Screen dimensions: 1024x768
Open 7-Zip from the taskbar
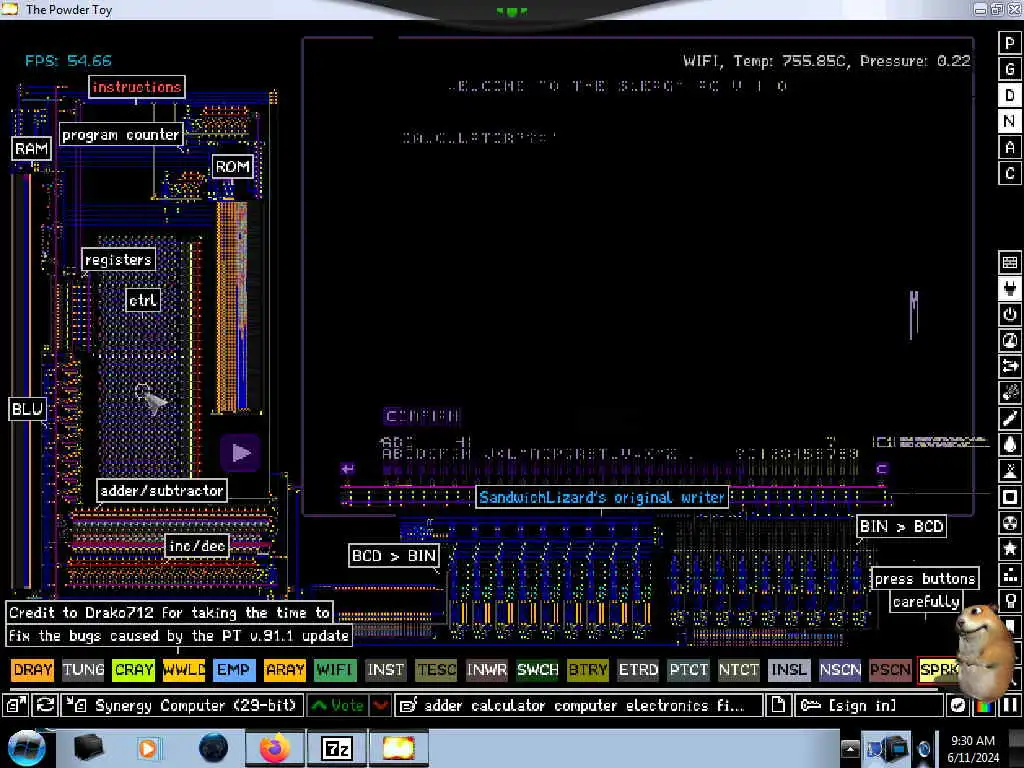click(336, 748)
